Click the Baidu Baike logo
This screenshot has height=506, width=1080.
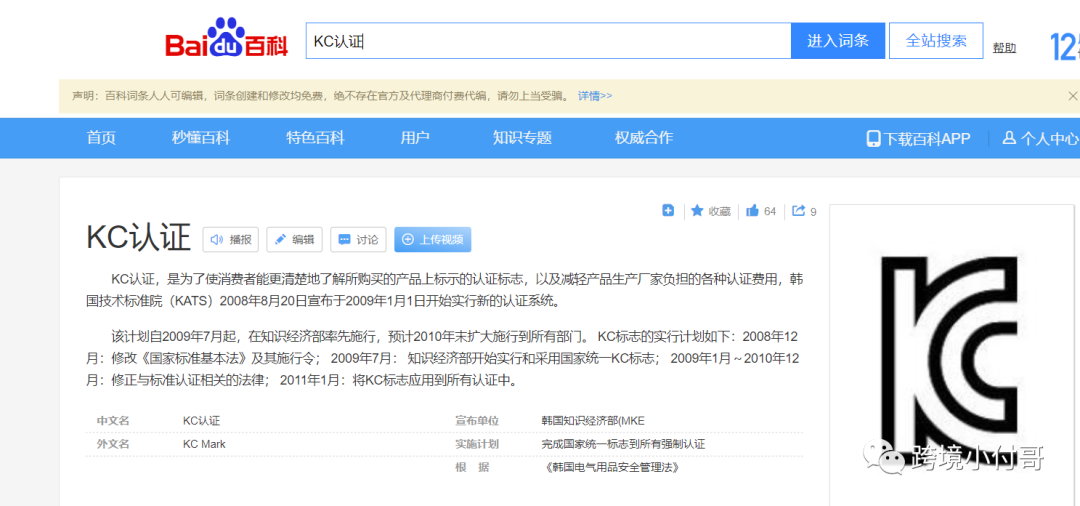(x=226, y=40)
